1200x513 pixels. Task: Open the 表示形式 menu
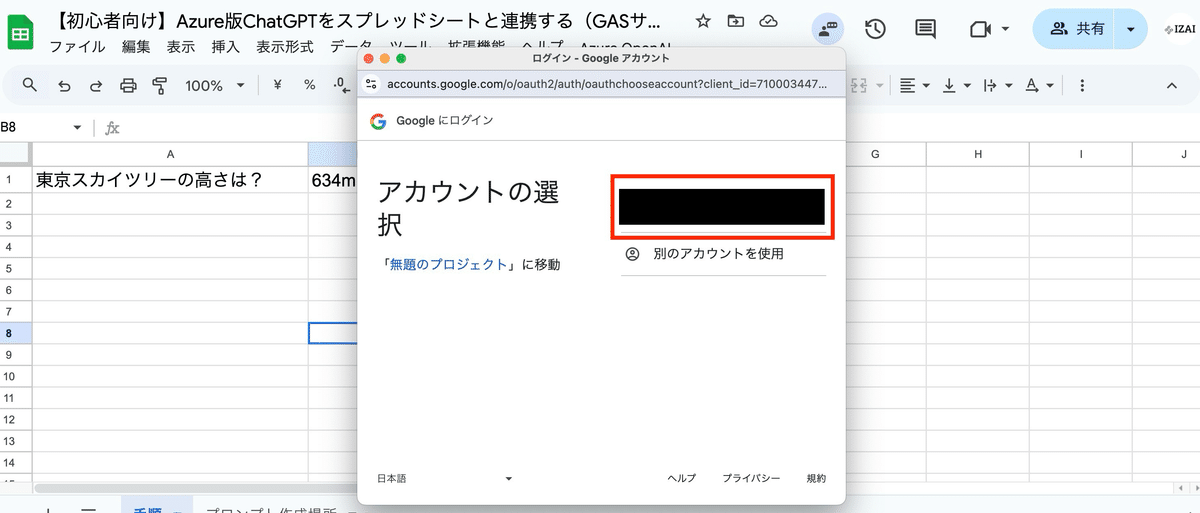[285, 47]
